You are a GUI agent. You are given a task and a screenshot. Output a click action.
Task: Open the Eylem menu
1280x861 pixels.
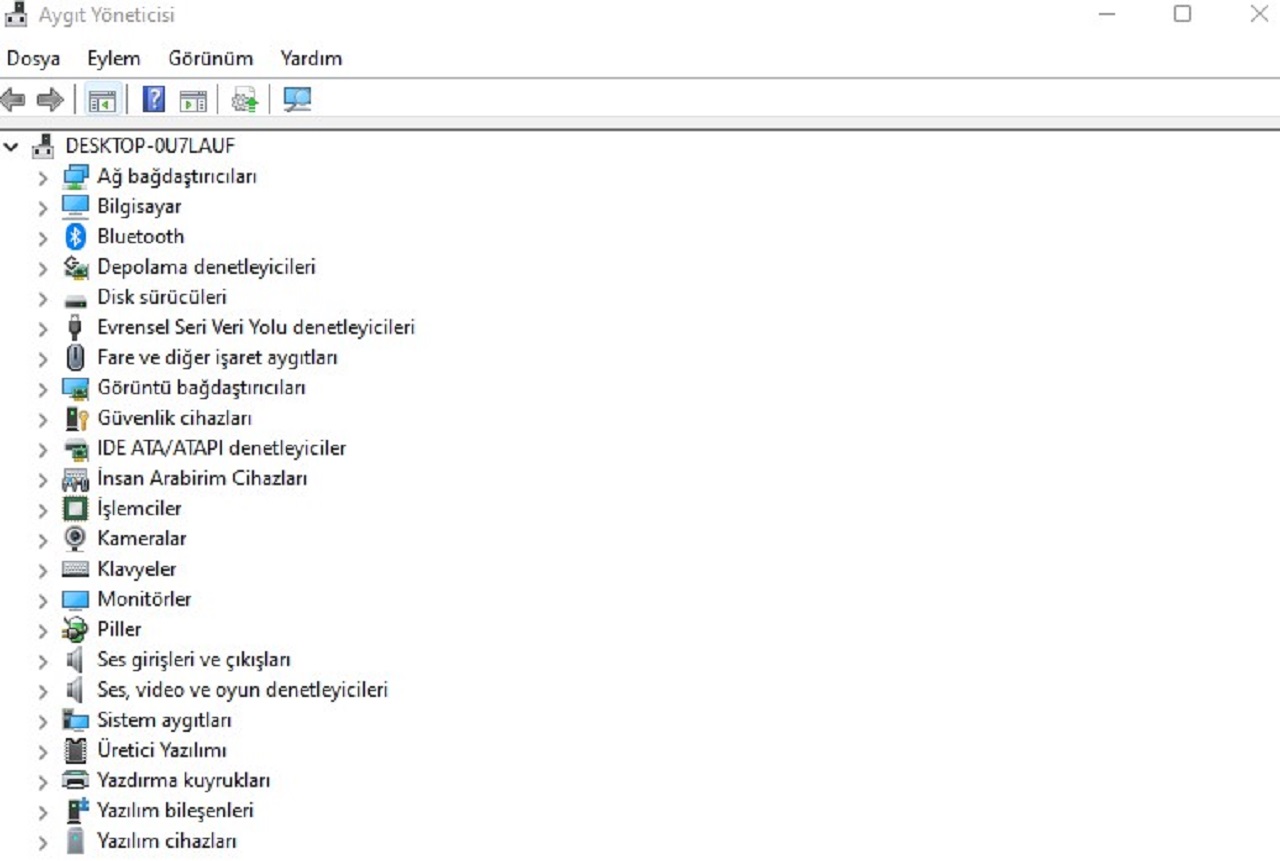pos(113,58)
